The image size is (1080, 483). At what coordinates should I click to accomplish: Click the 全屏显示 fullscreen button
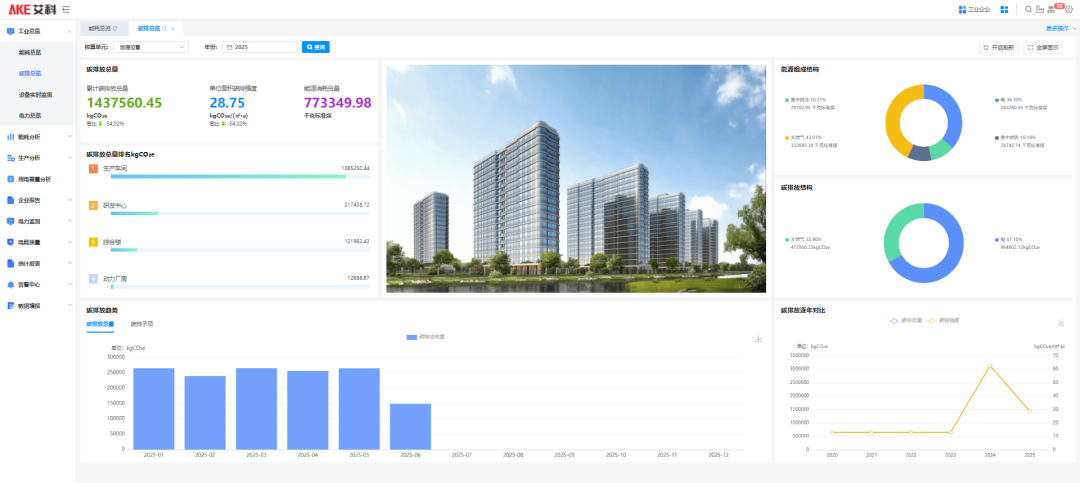click(x=1044, y=47)
